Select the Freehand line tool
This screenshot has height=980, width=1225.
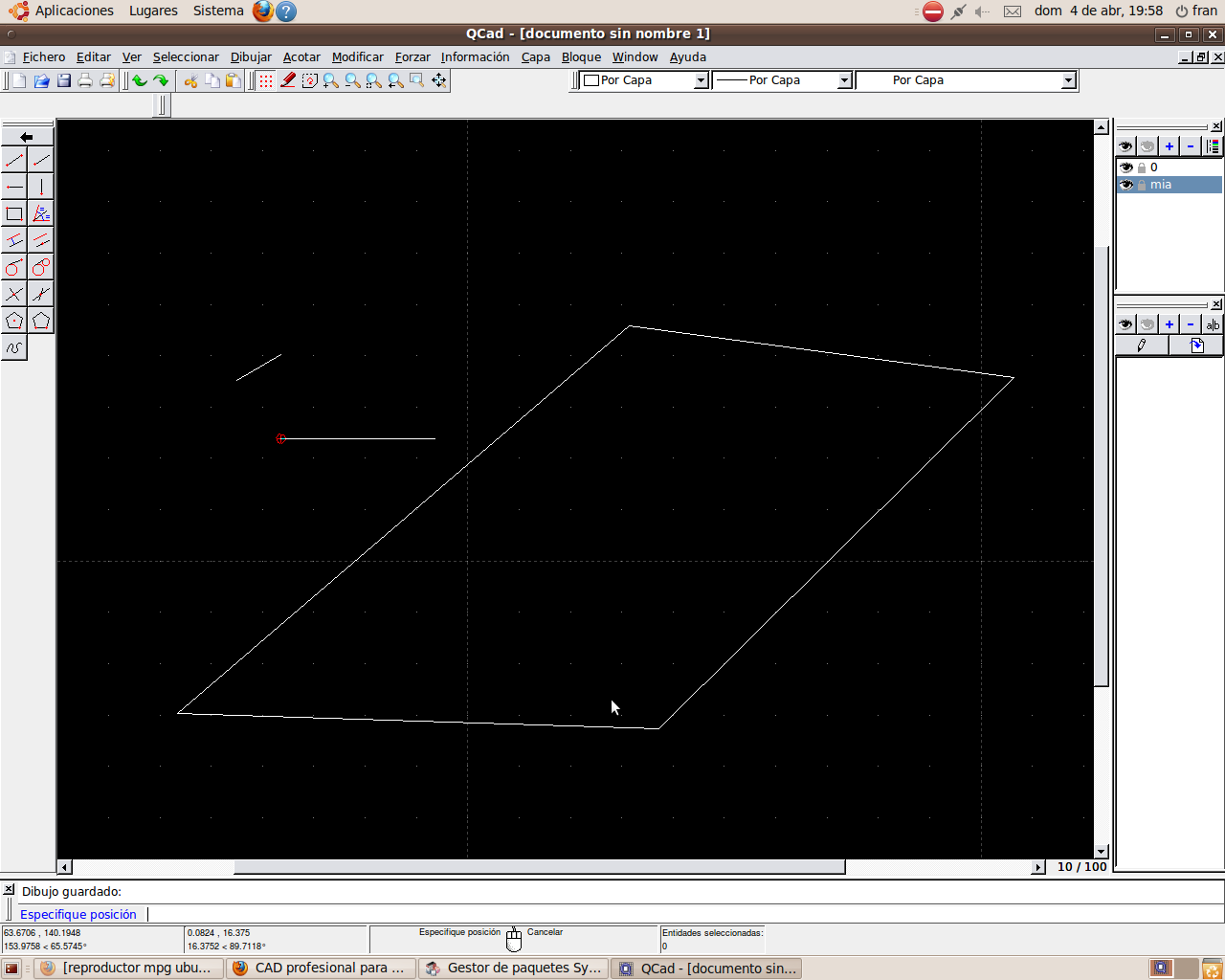[14, 347]
